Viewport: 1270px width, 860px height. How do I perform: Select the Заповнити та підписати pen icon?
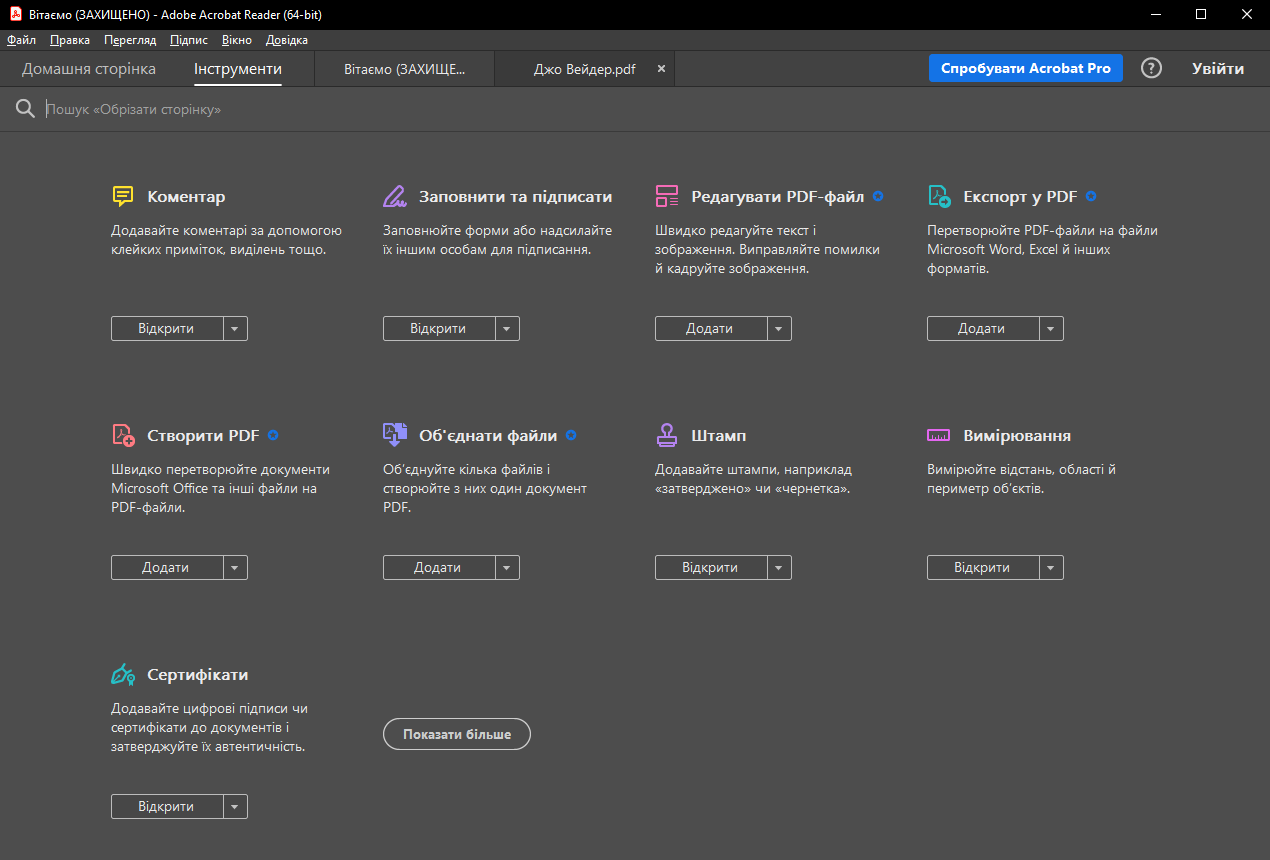394,196
